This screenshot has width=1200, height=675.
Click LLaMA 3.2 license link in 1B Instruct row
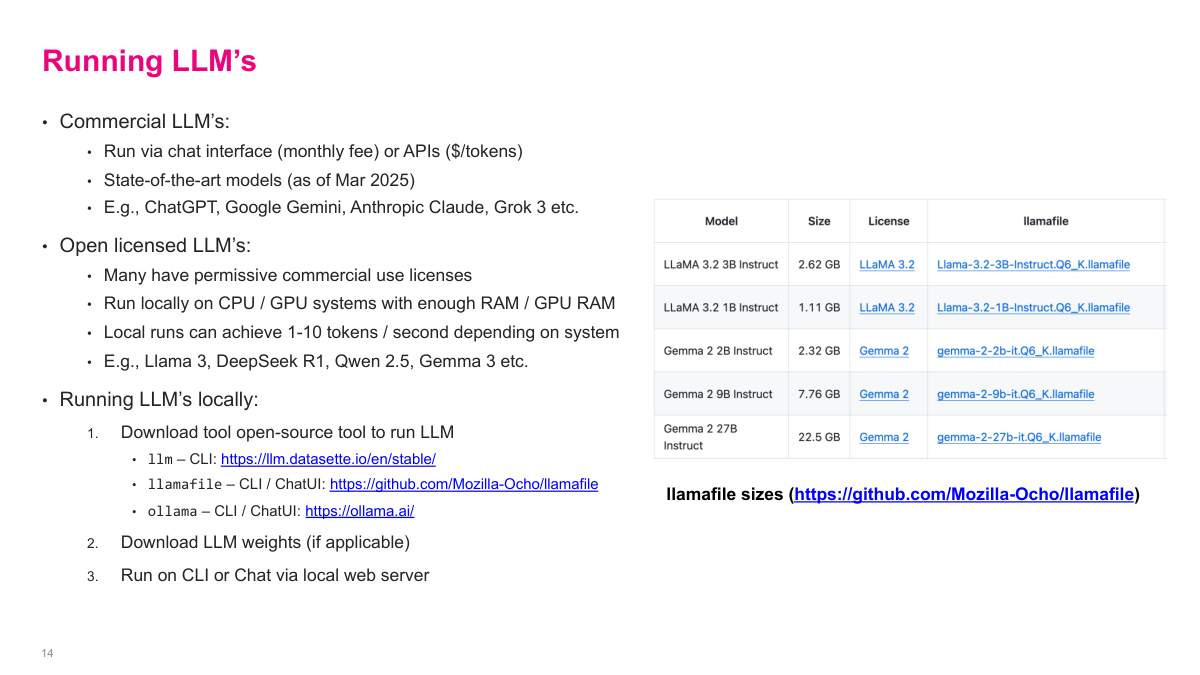[886, 308]
